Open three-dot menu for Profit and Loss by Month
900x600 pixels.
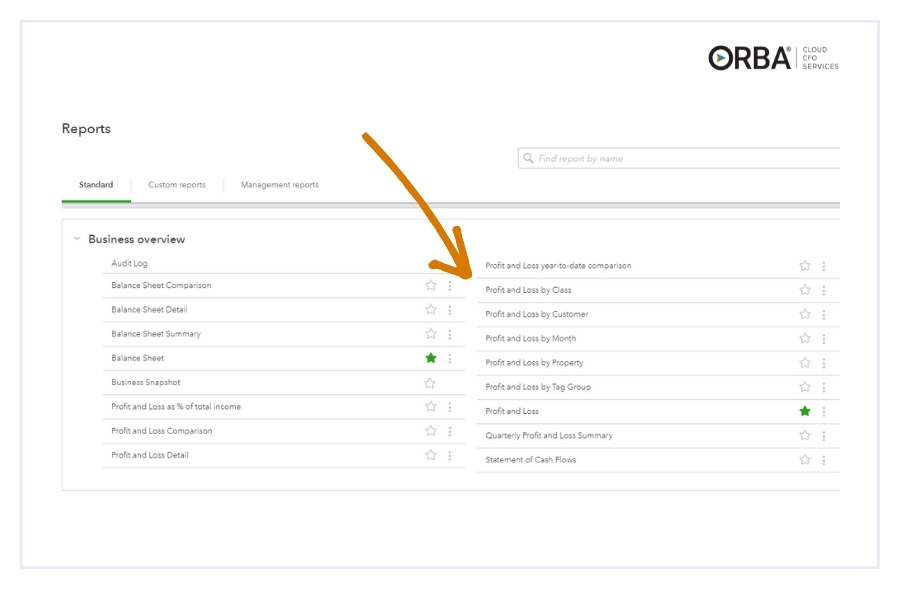[x=824, y=339]
